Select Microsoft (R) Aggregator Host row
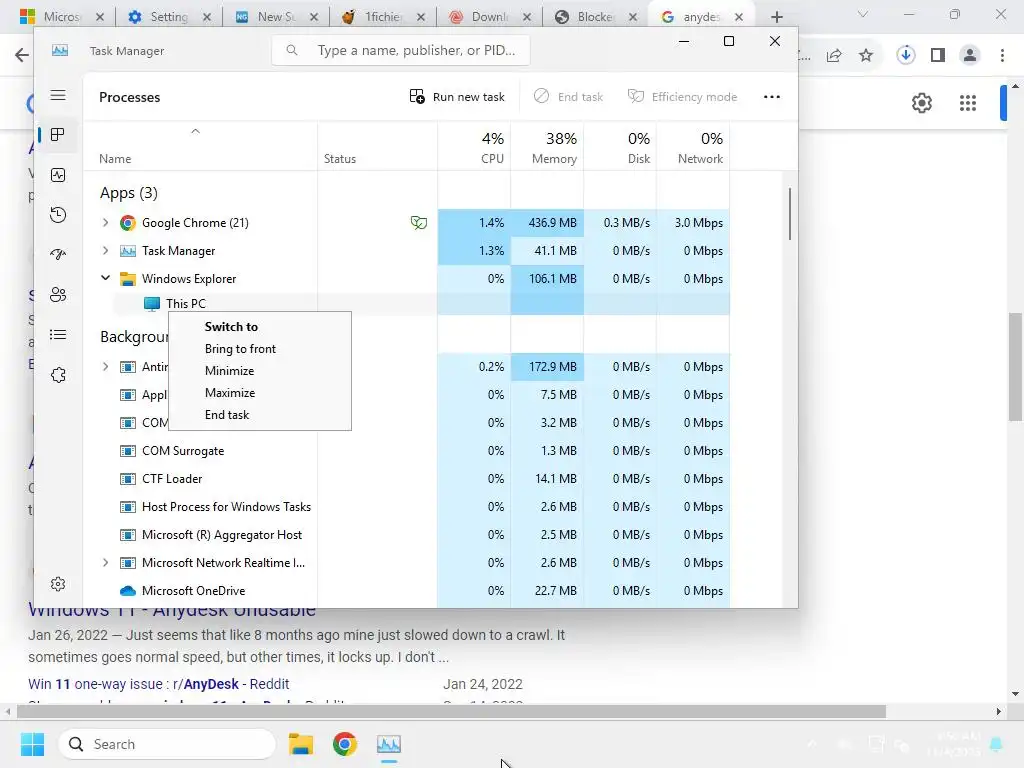Screen dimensions: 1024x768 pos(406,535)
